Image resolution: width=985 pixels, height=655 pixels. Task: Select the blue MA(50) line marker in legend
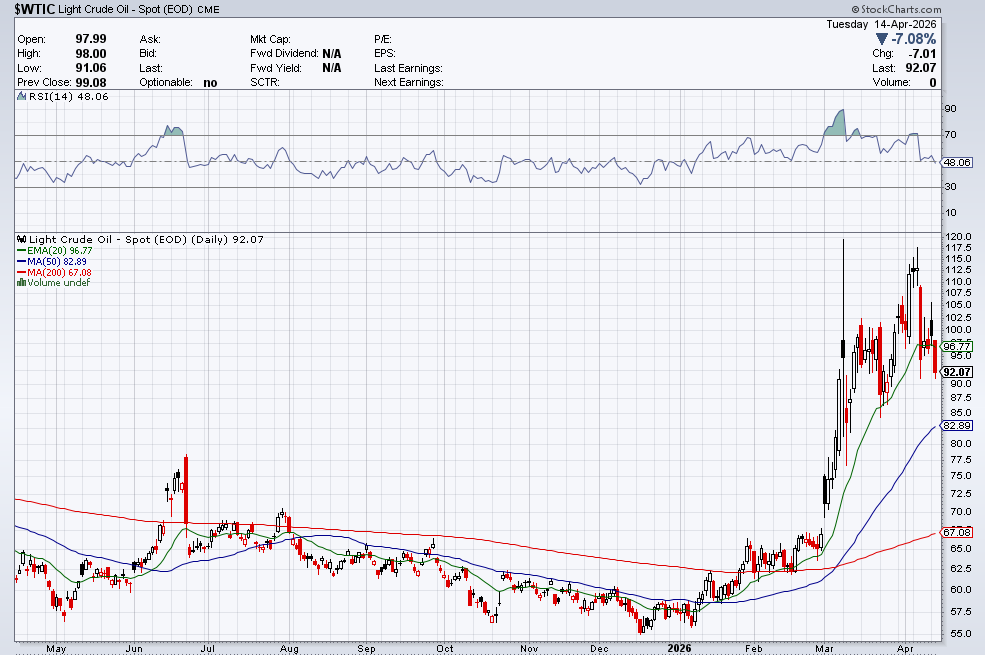(22, 261)
